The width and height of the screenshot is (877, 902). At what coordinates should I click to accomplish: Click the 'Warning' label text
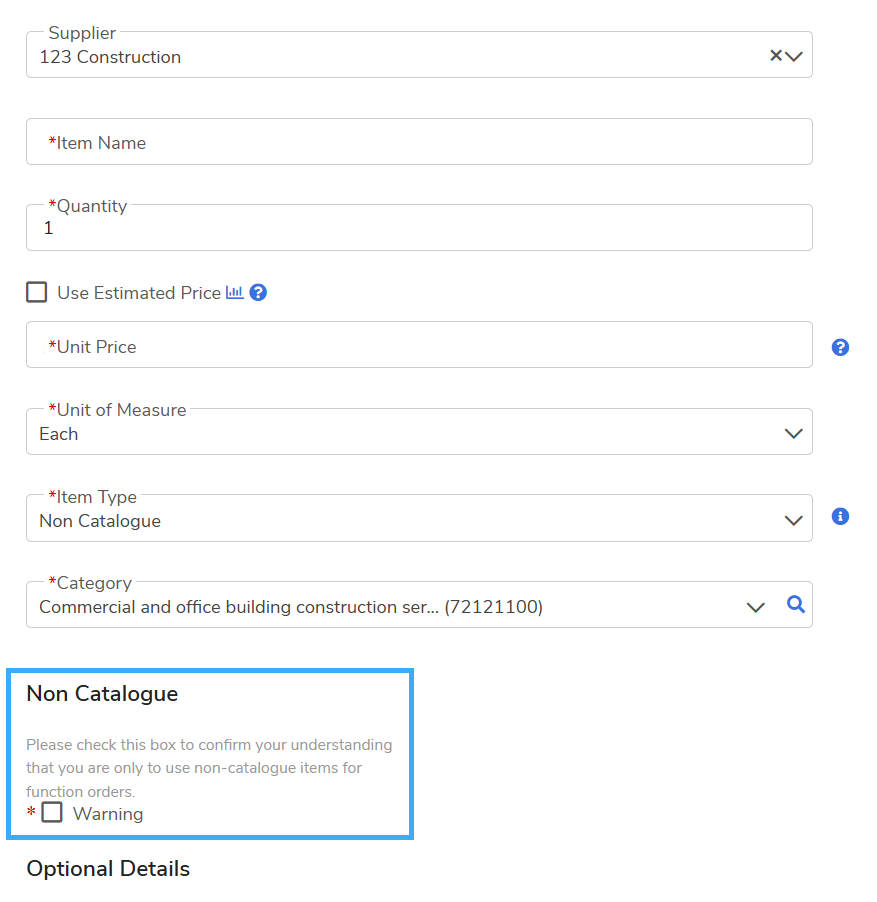tap(108, 814)
